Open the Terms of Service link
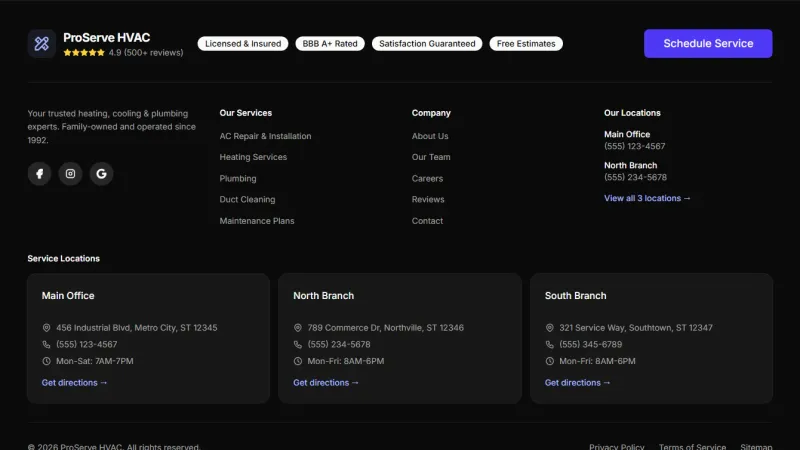Image resolution: width=800 pixels, height=450 pixels. coord(692,446)
